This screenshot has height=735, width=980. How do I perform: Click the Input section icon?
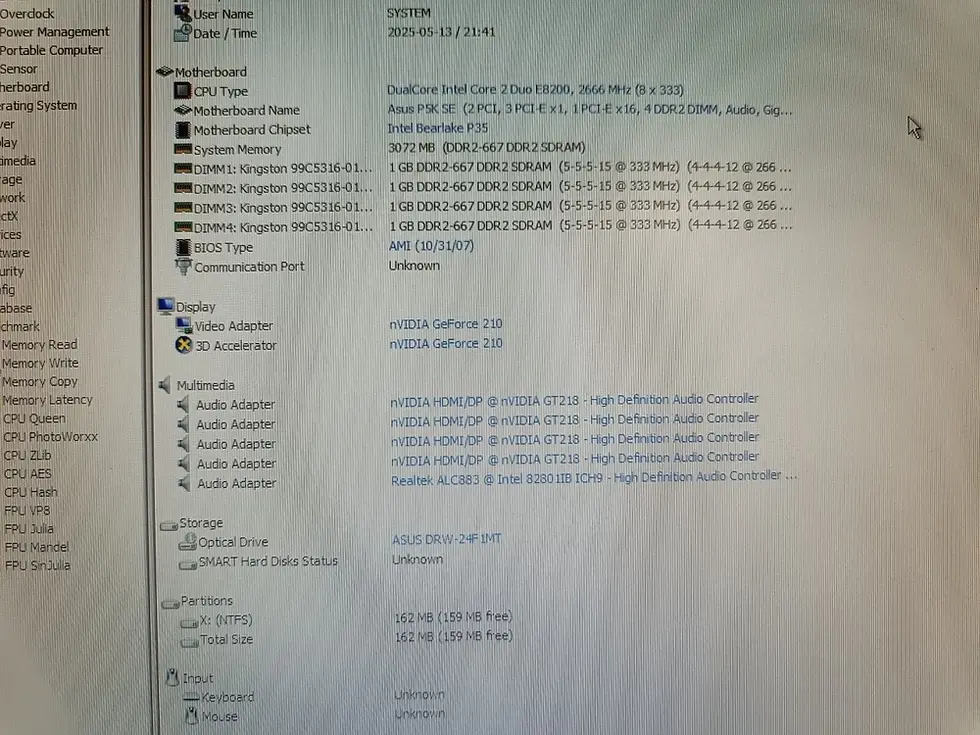172,677
